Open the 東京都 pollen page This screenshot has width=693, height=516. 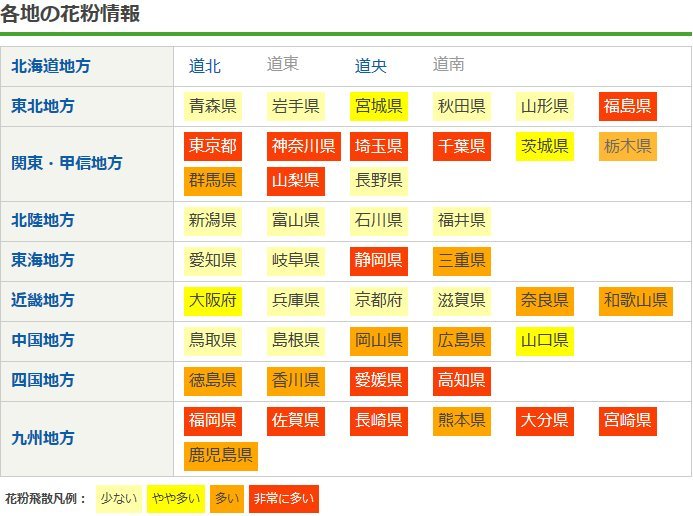213,147
